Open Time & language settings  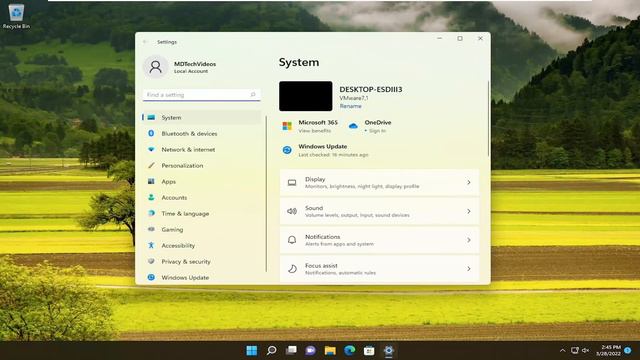tap(202, 213)
